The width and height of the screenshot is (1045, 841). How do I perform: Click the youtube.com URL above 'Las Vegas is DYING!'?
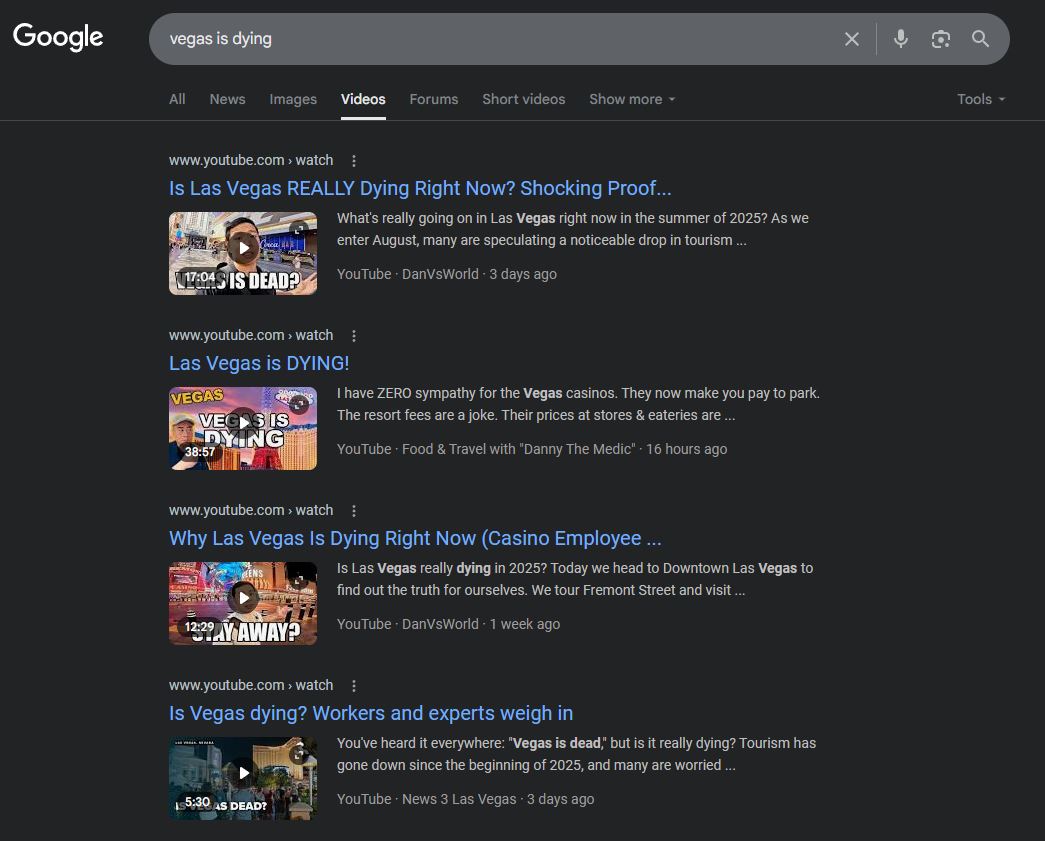pyautogui.click(x=251, y=335)
